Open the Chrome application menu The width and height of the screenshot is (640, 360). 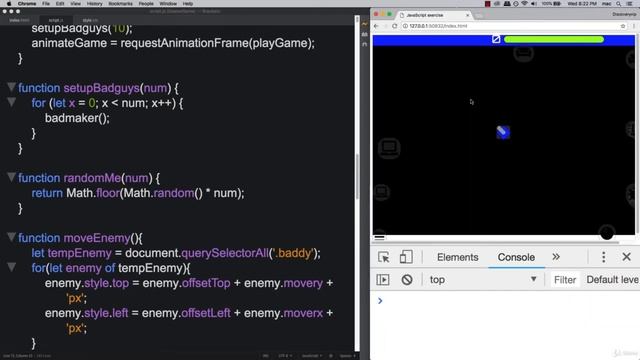pos(27,4)
